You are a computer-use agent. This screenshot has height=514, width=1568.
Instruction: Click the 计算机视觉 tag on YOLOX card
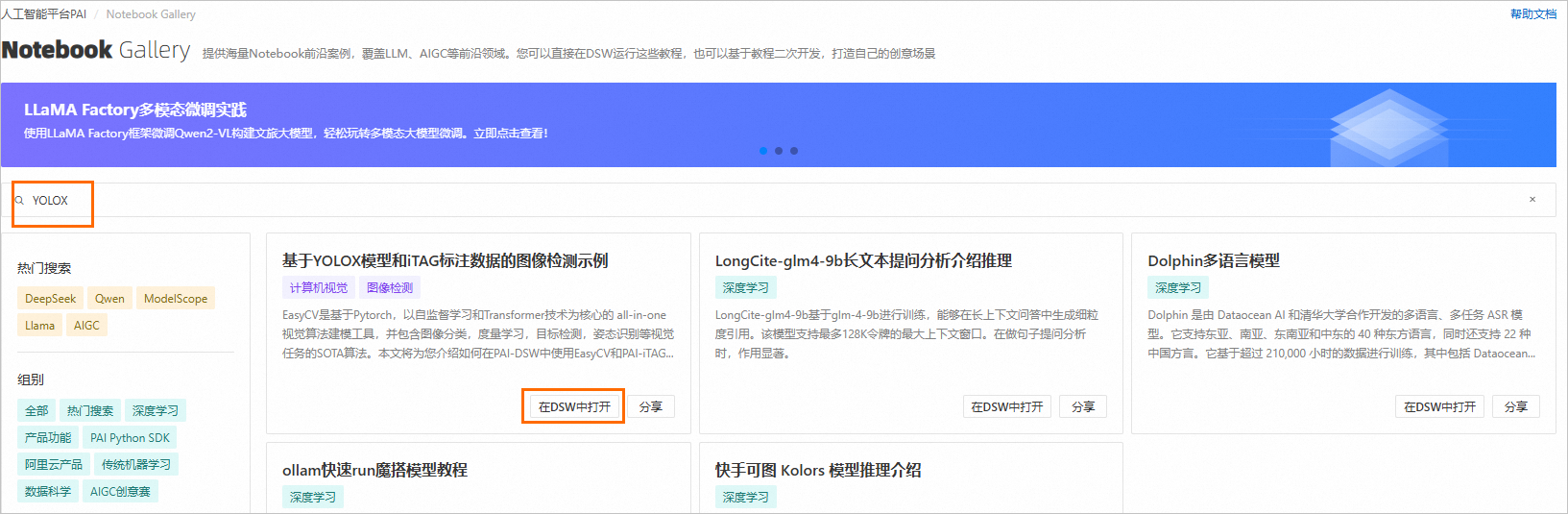pos(319,288)
